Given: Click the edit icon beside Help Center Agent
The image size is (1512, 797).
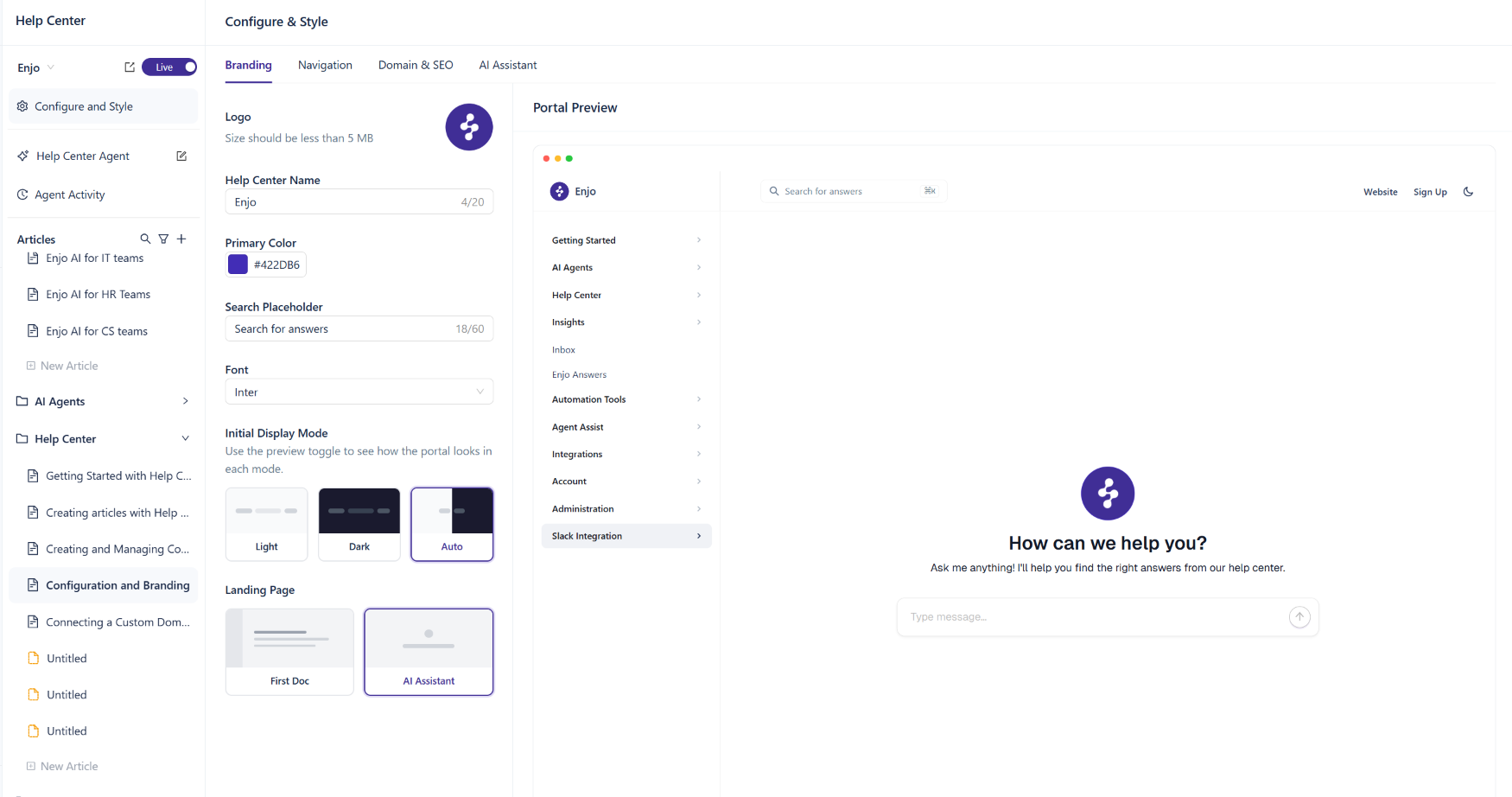Looking at the screenshot, I should (x=181, y=156).
